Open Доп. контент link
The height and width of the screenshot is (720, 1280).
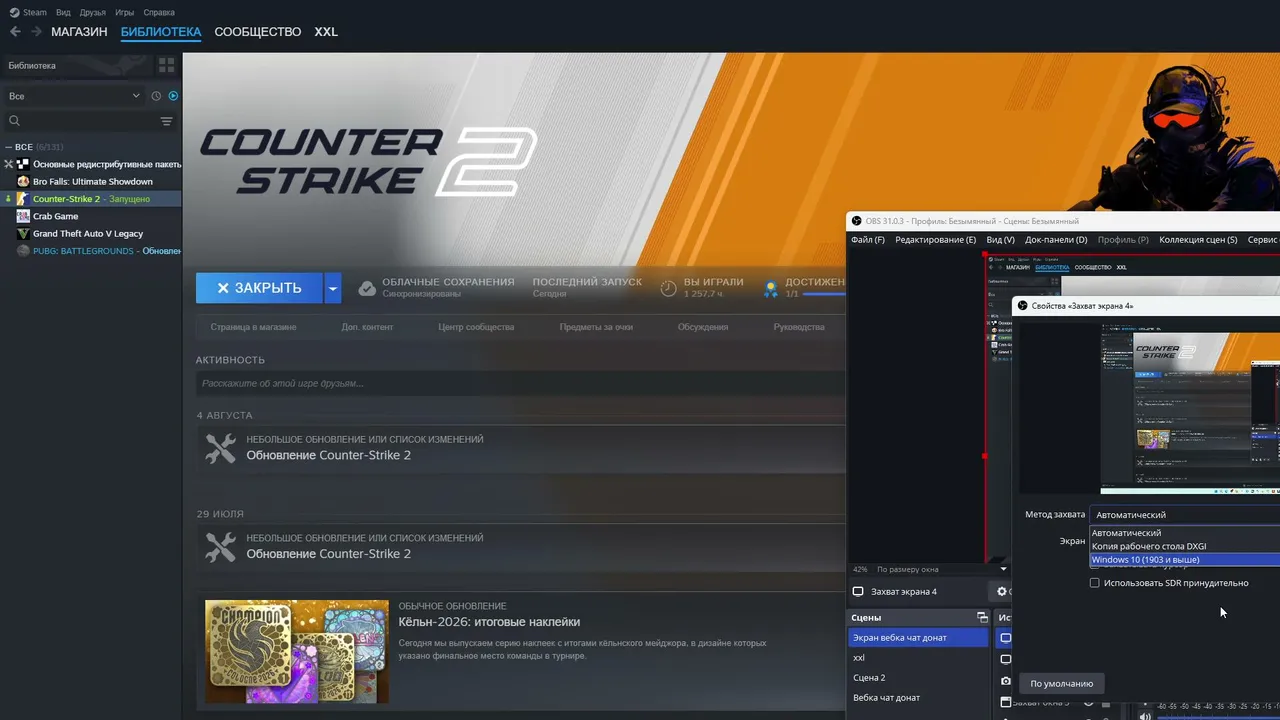(x=367, y=327)
